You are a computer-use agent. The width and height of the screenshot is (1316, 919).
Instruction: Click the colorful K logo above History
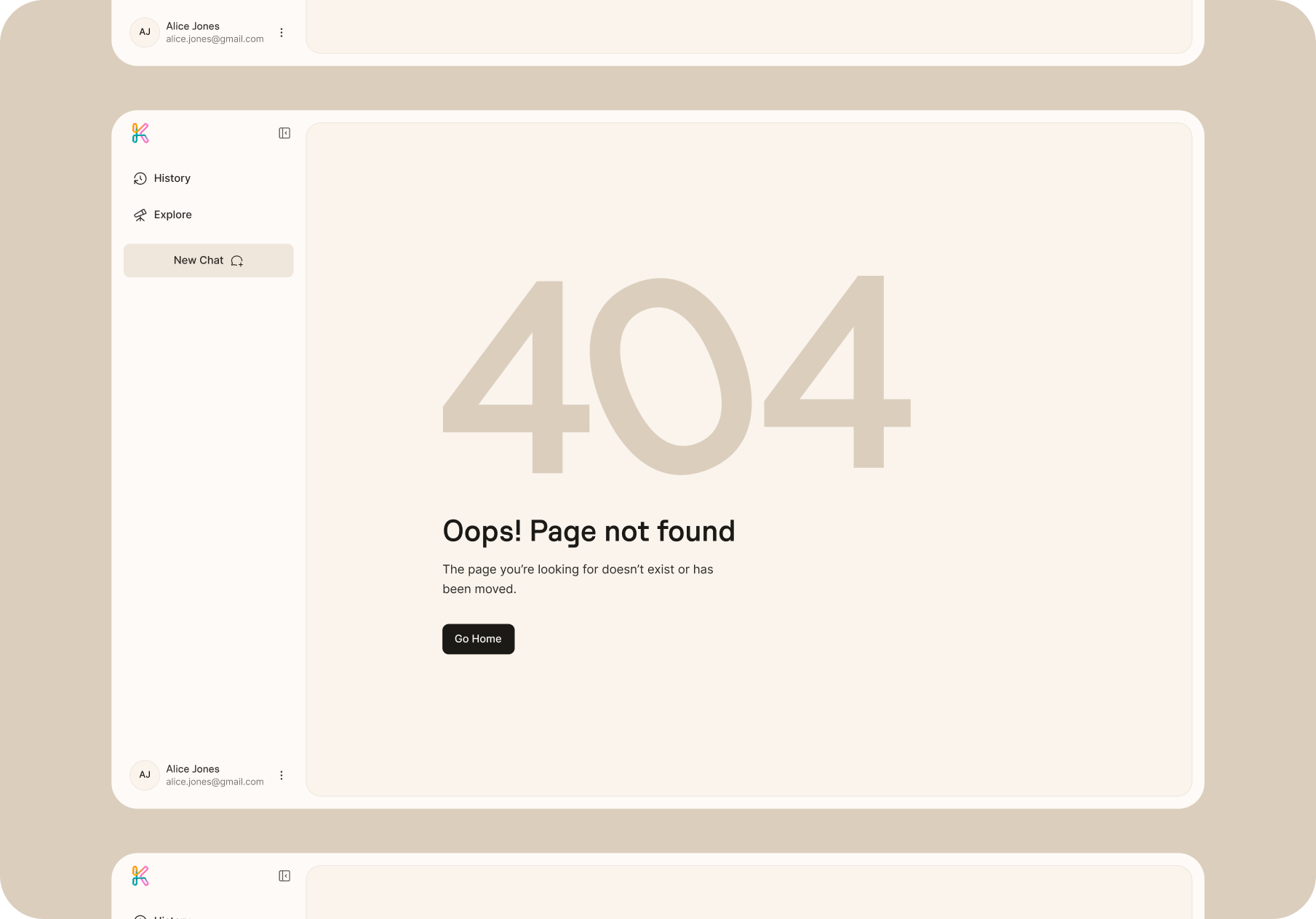pos(140,133)
